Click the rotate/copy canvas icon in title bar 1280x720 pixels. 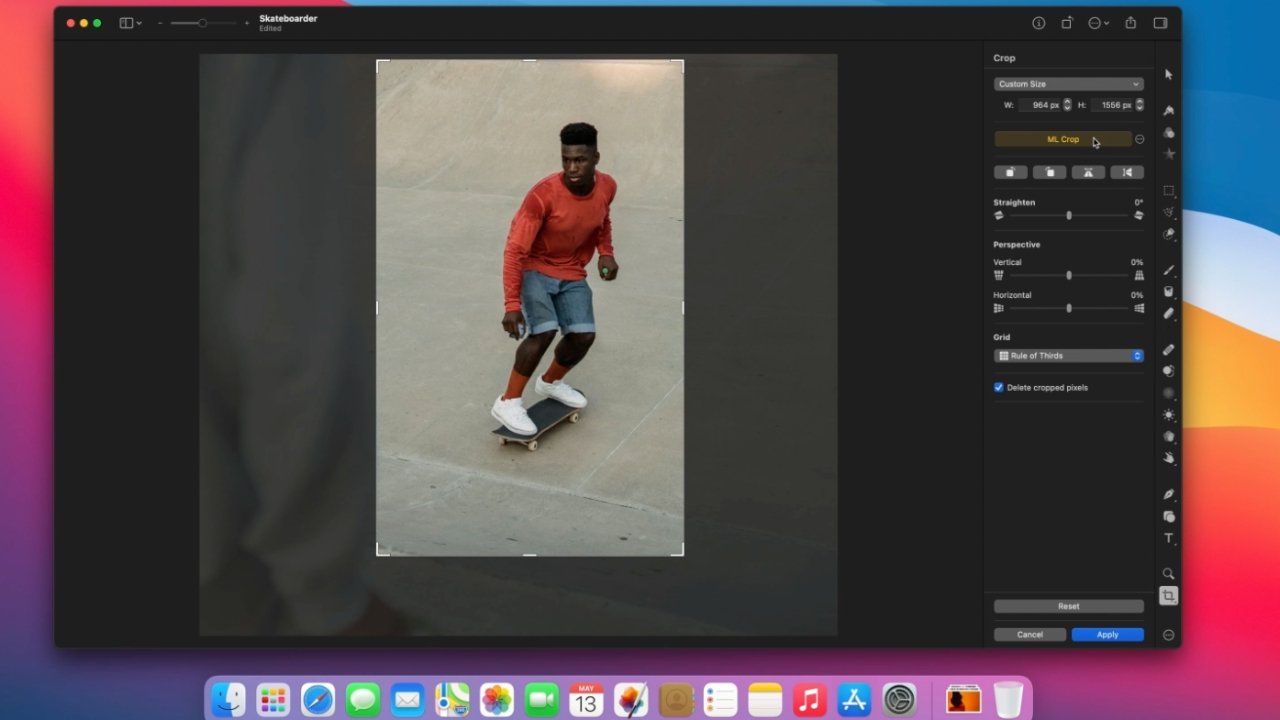(x=1067, y=23)
